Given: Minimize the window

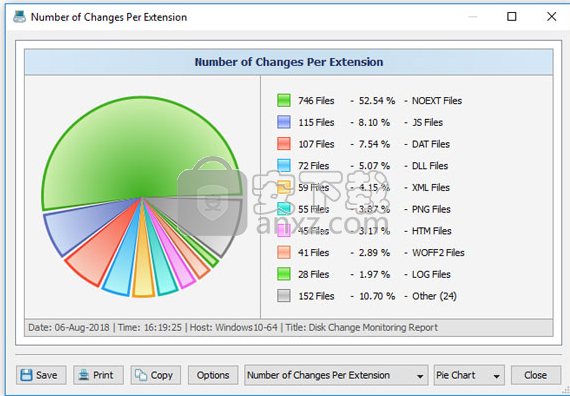Looking at the screenshot, I should [x=472, y=16].
